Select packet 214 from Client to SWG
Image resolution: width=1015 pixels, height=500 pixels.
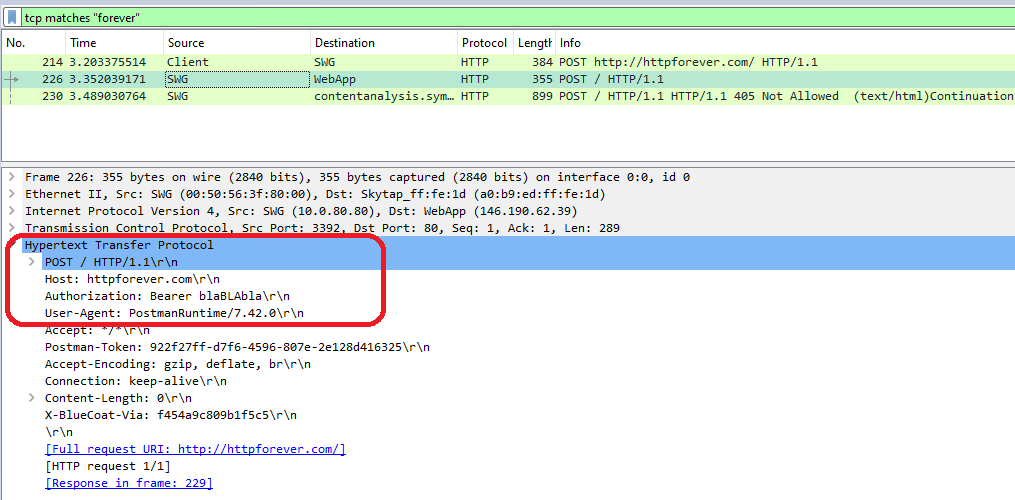point(400,62)
